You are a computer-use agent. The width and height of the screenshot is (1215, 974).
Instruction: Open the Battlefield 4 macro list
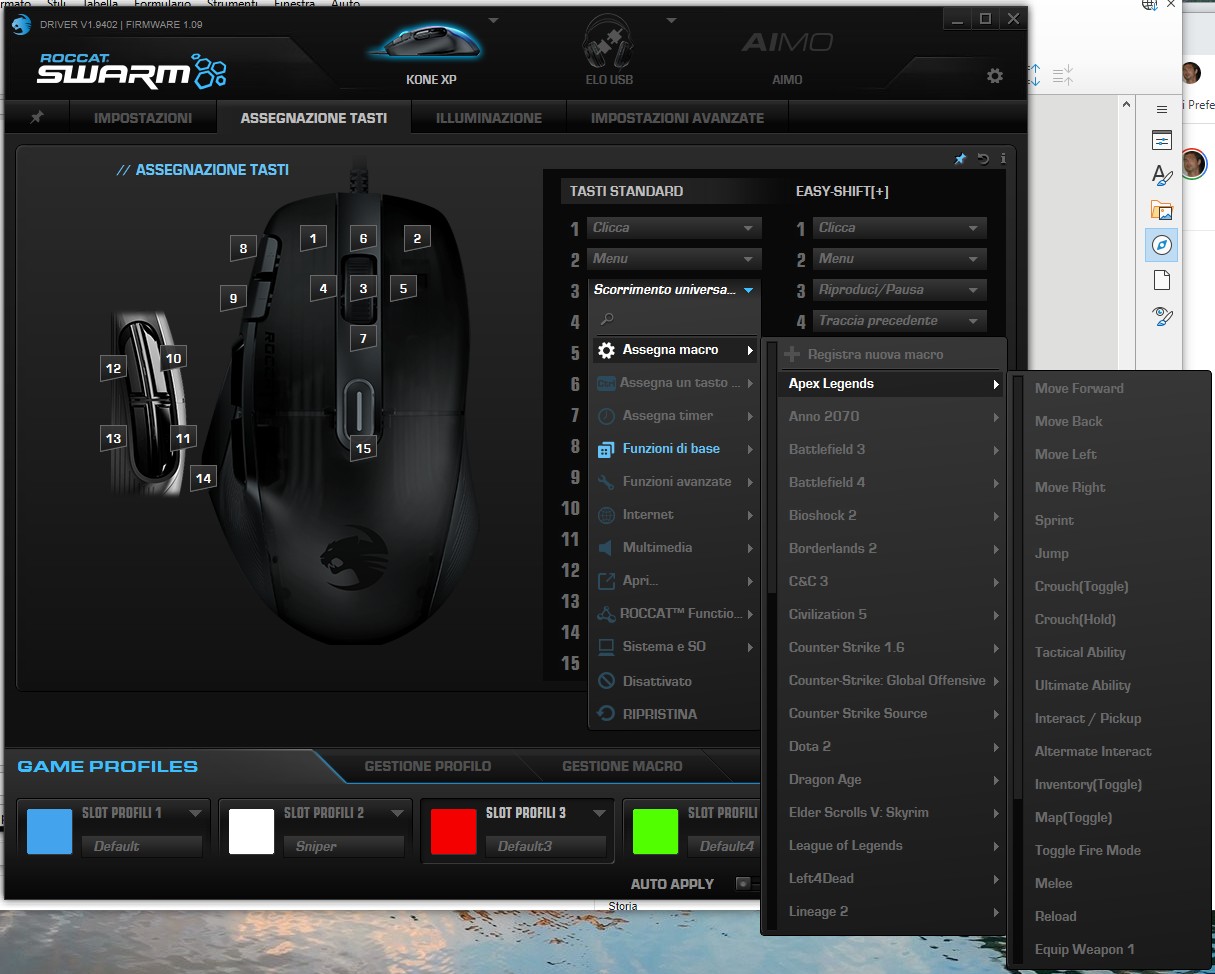(892, 482)
